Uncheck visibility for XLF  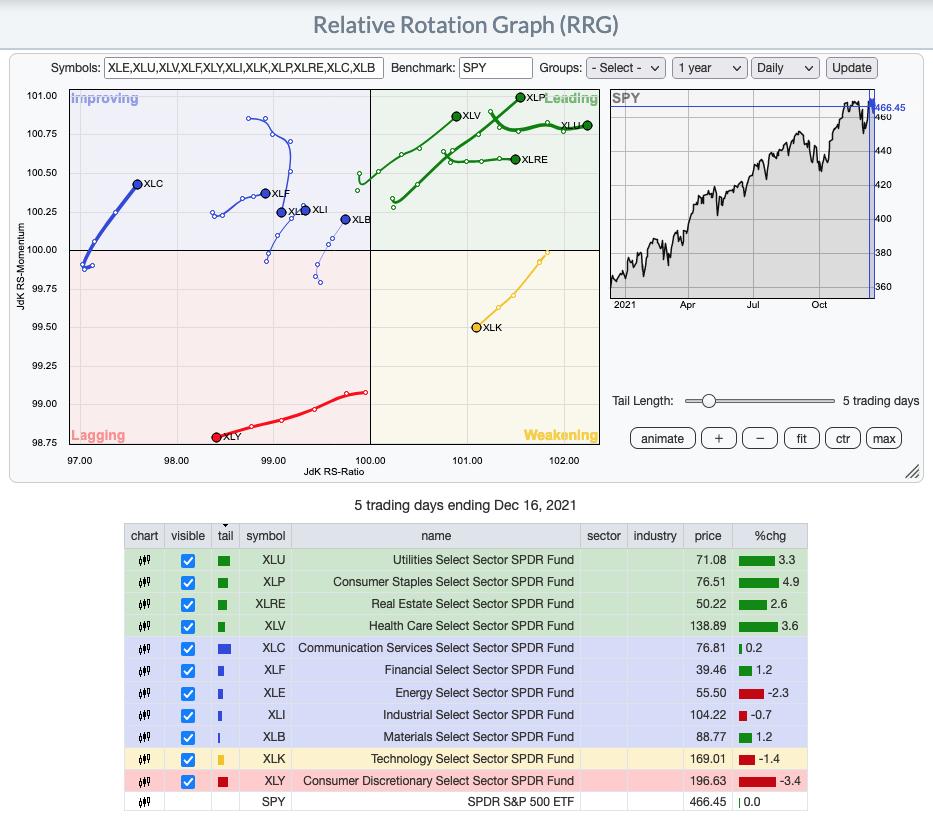point(187,671)
